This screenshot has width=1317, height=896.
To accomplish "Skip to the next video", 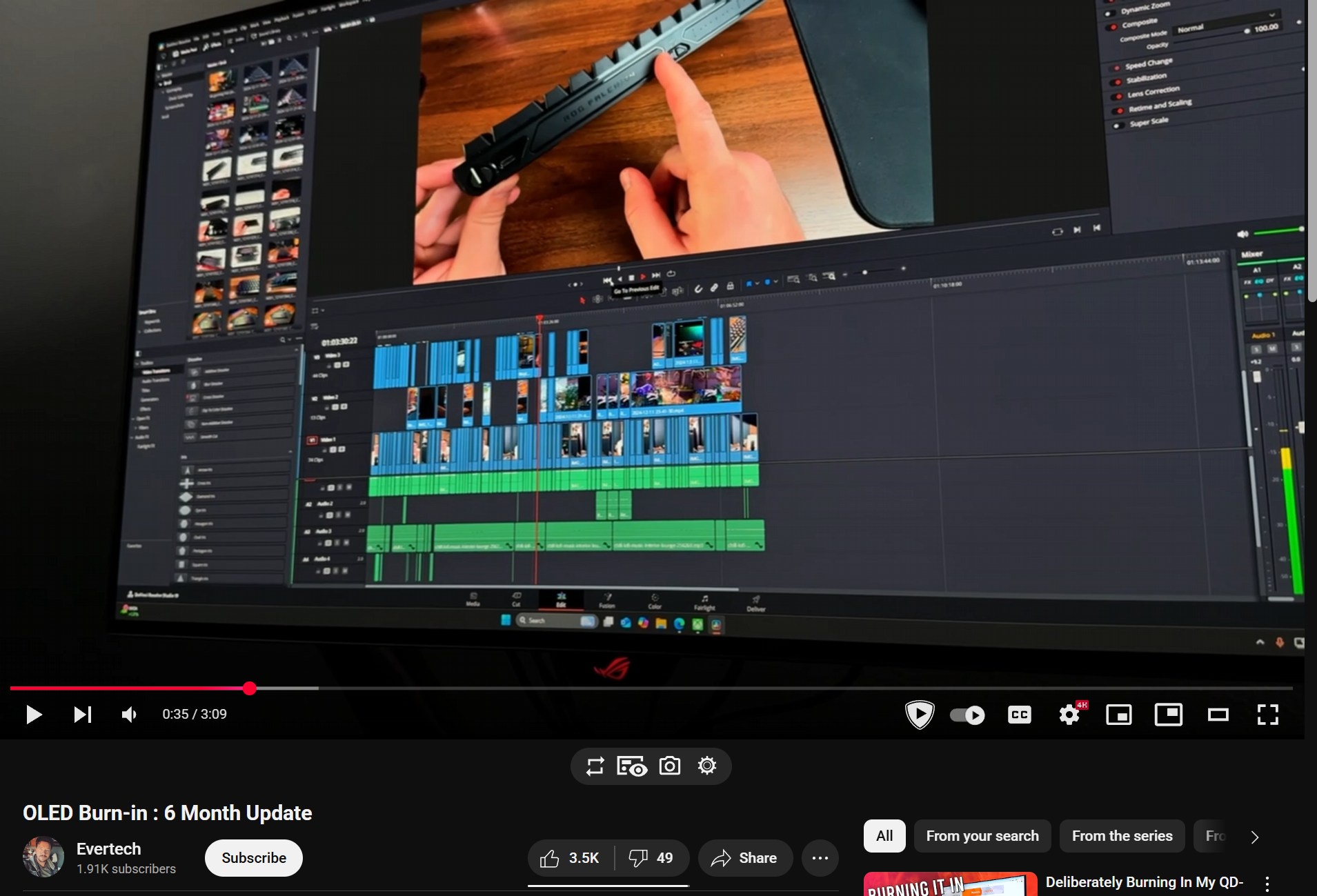I will click(83, 715).
